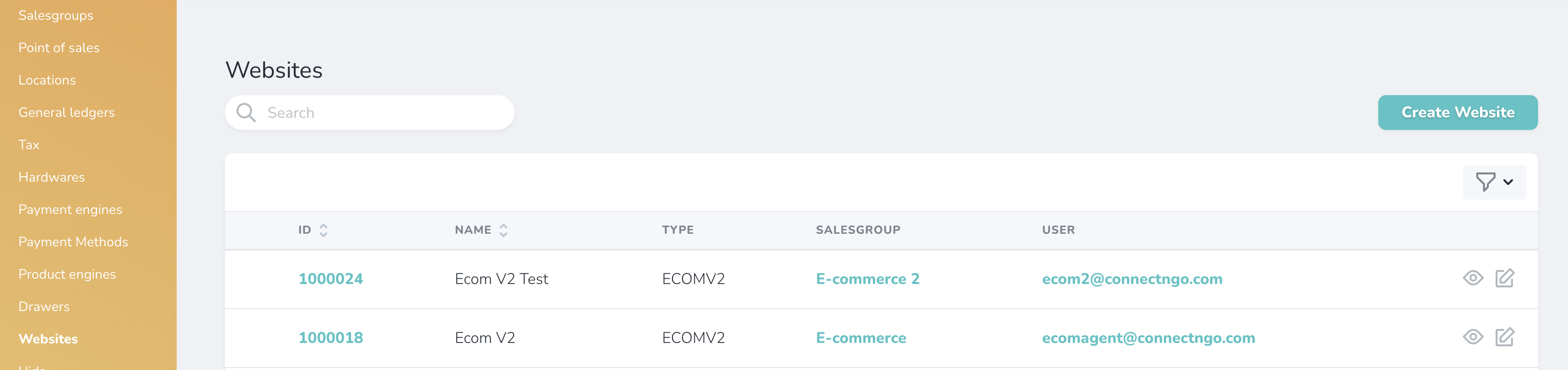Screen dimensions: 1568x370
Task: Open the E-commerce 2 salesgroup link
Action: 868,279
